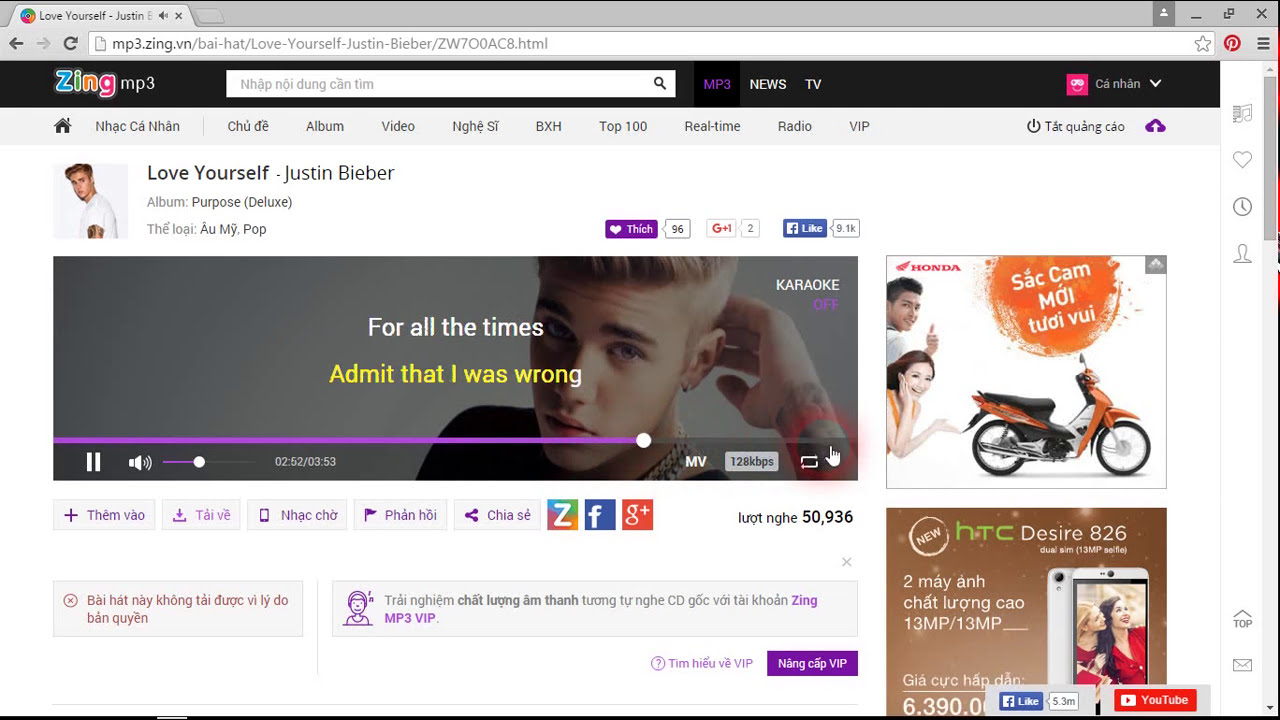Click Justin Bieber song thumbnail
Viewport: 1280px width, 720px height.
tap(90, 201)
